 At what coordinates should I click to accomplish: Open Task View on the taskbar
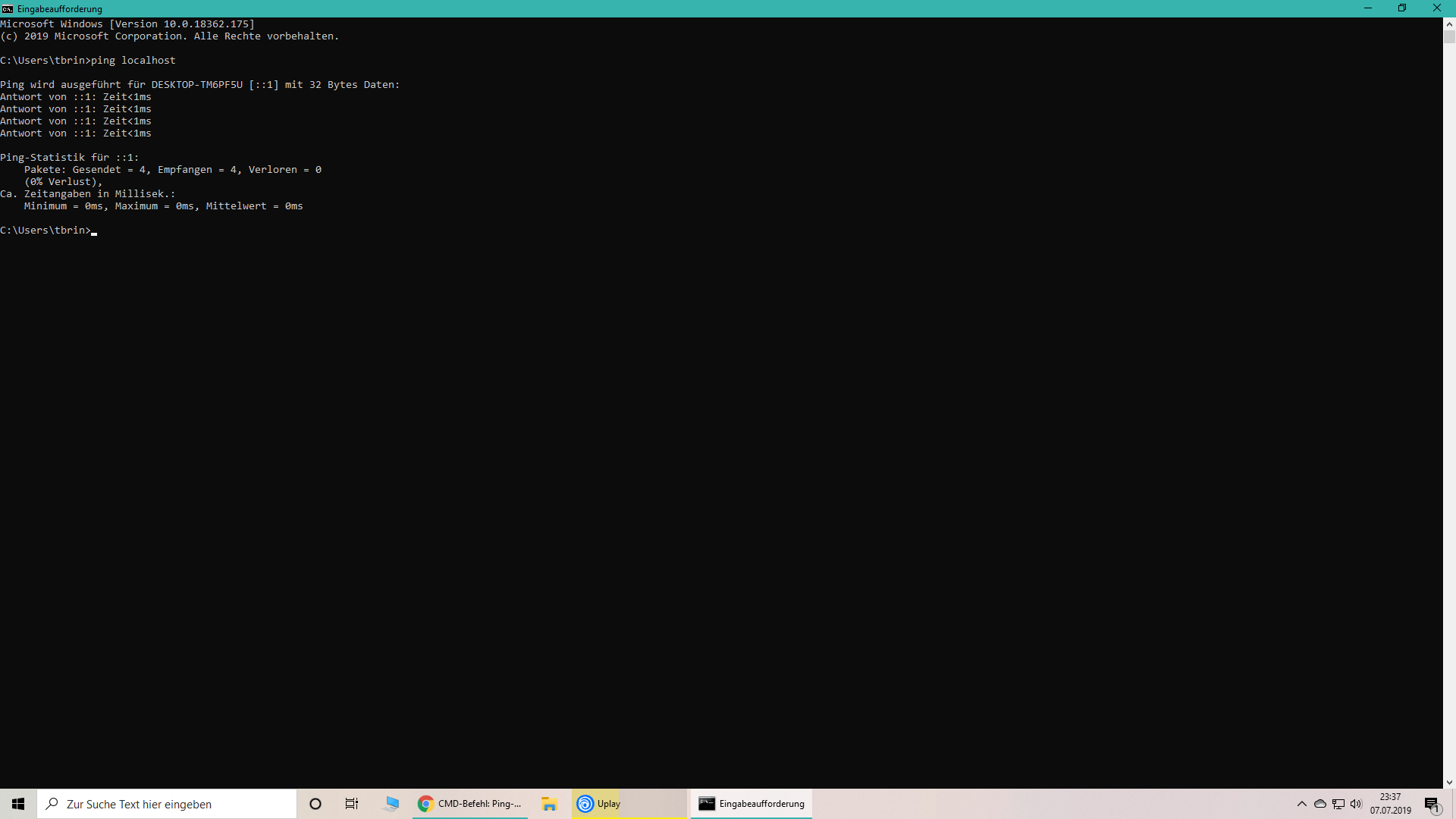(352, 804)
